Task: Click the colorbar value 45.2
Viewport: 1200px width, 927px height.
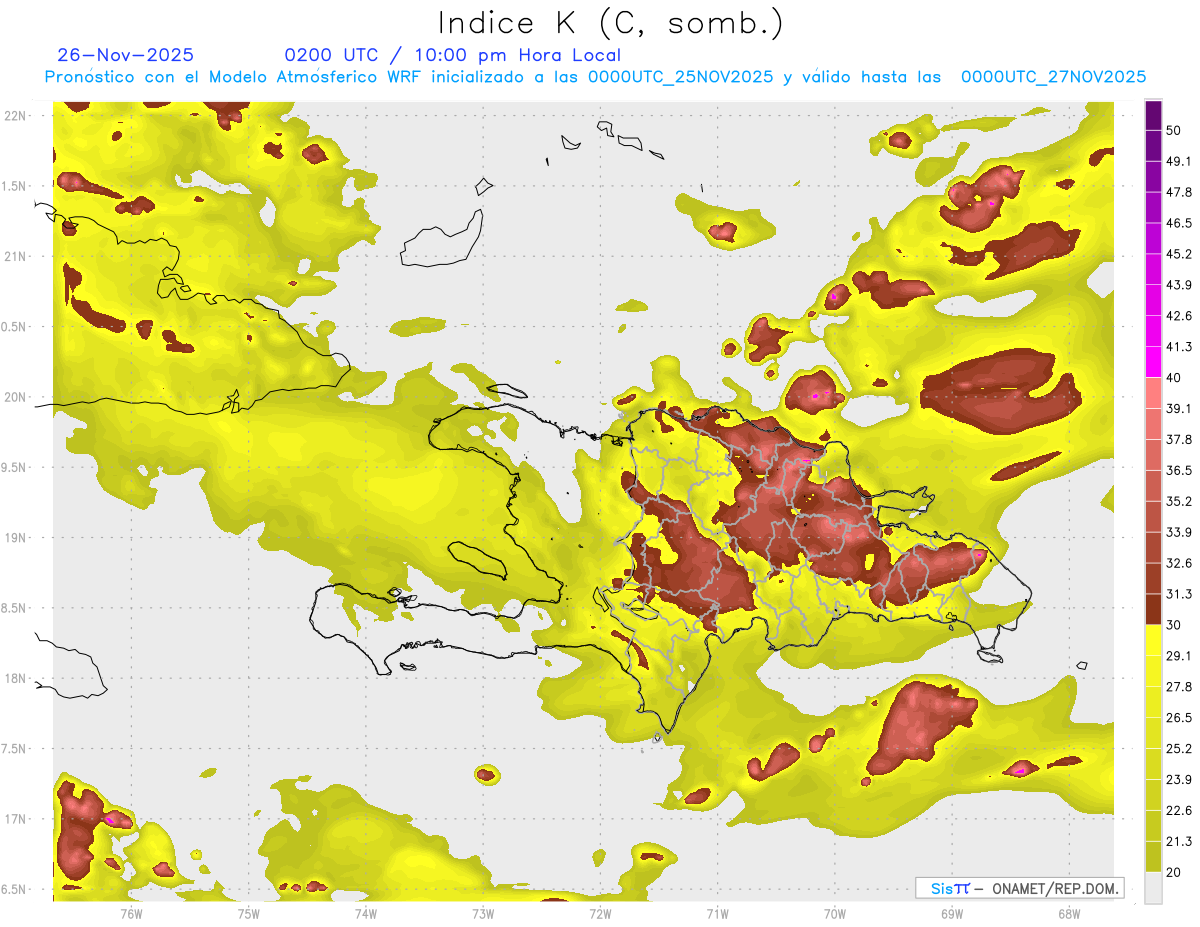Action: pos(1179,254)
